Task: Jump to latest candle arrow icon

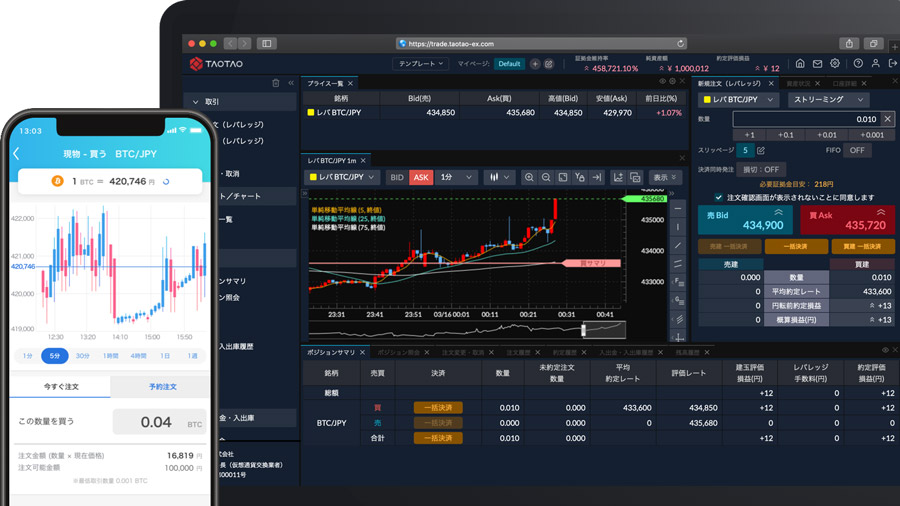Action: coord(597,177)
